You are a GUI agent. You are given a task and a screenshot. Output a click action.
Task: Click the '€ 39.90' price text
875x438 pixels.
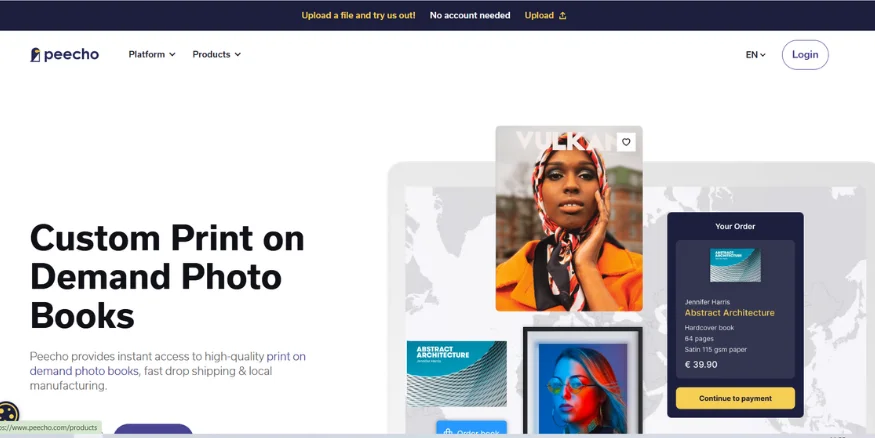[x=701, y=365]
